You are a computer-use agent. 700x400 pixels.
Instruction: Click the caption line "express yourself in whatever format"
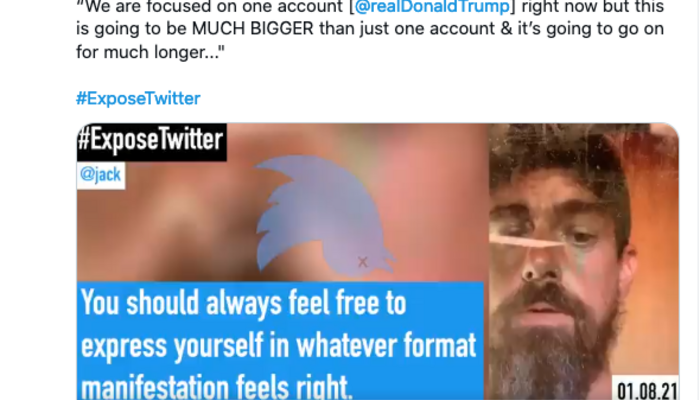point(279,346)
